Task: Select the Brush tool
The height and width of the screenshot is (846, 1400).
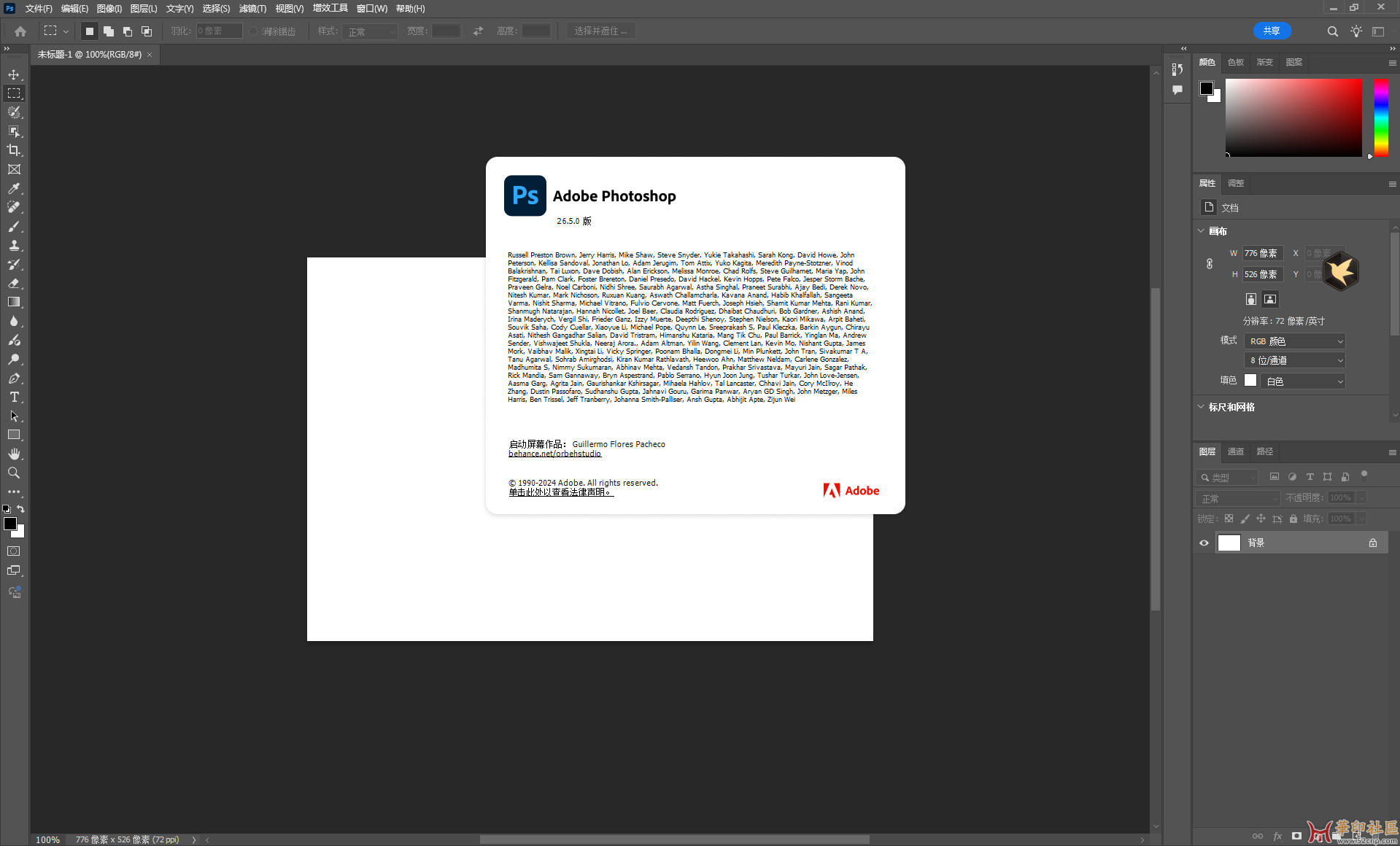Action: pyautogui.click(x=14, y=226)
